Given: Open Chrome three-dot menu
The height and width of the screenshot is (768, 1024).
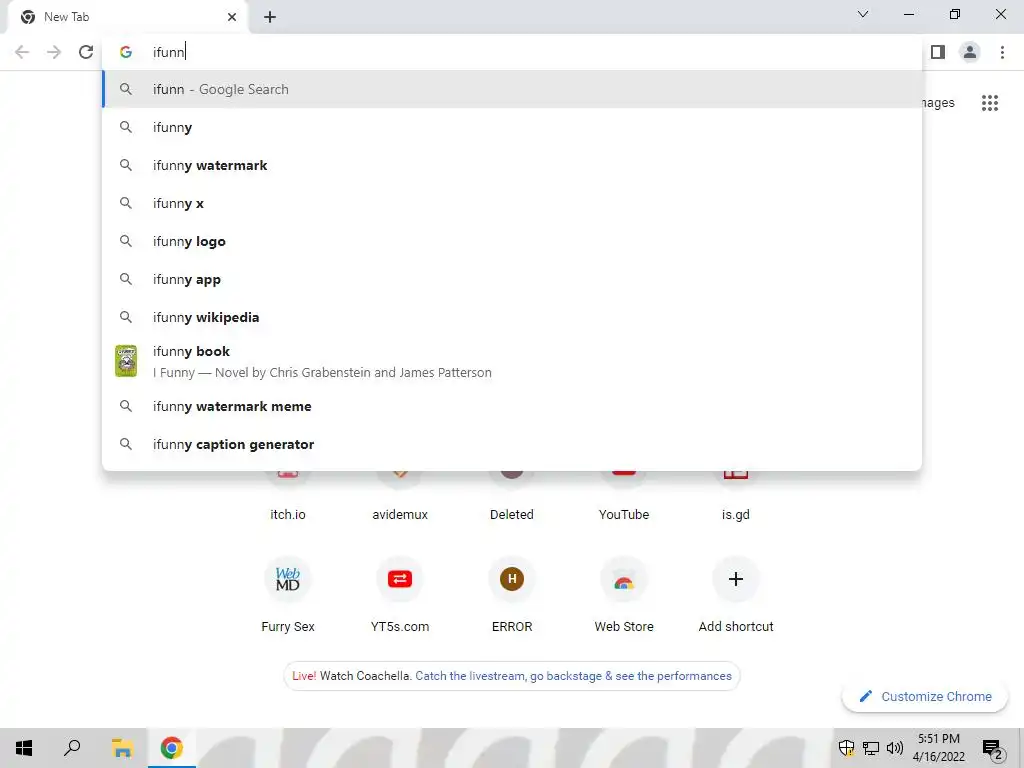Looking at the screenshot, I should point(1002,52).
